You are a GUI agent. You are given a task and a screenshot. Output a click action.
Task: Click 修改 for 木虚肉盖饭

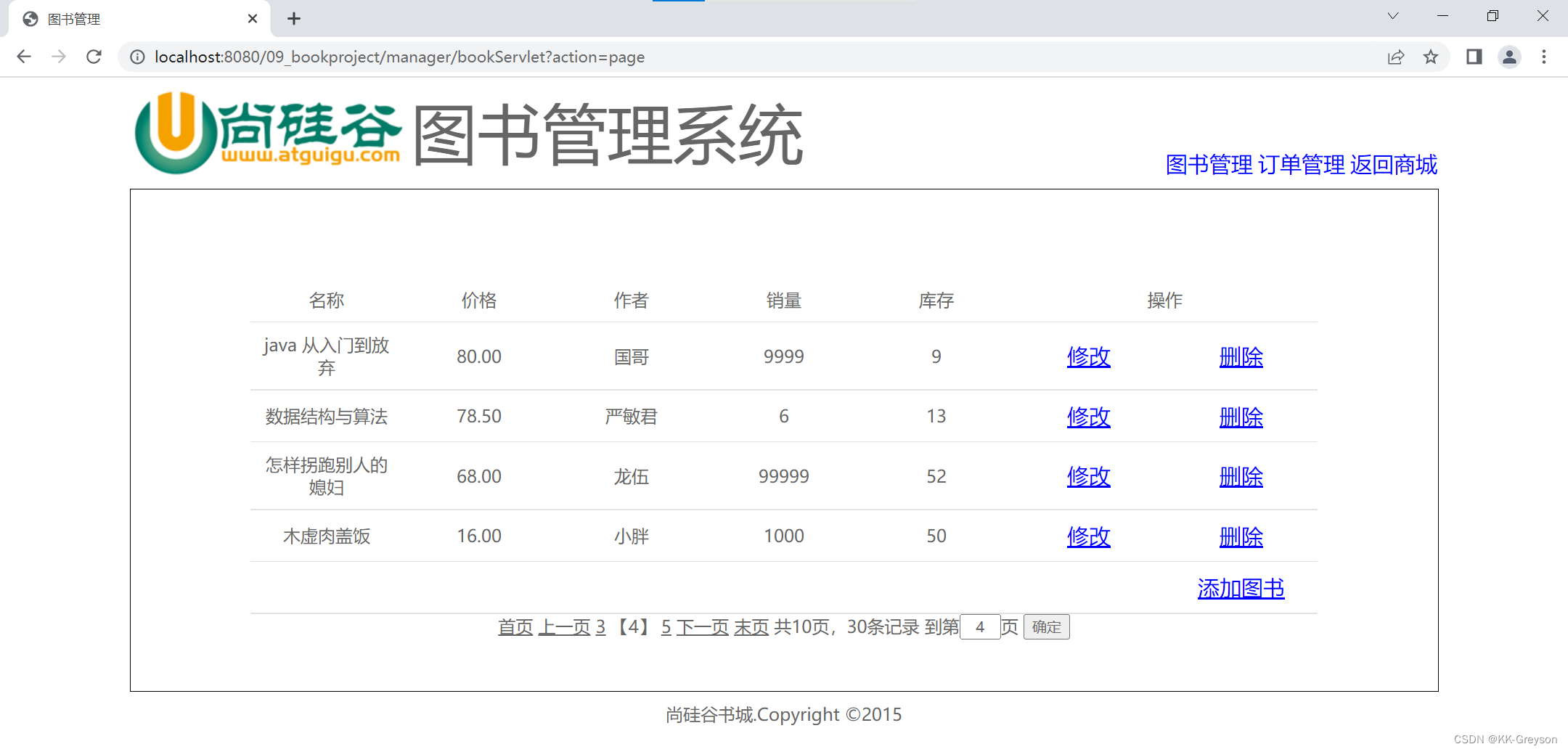coord(1089,536)
